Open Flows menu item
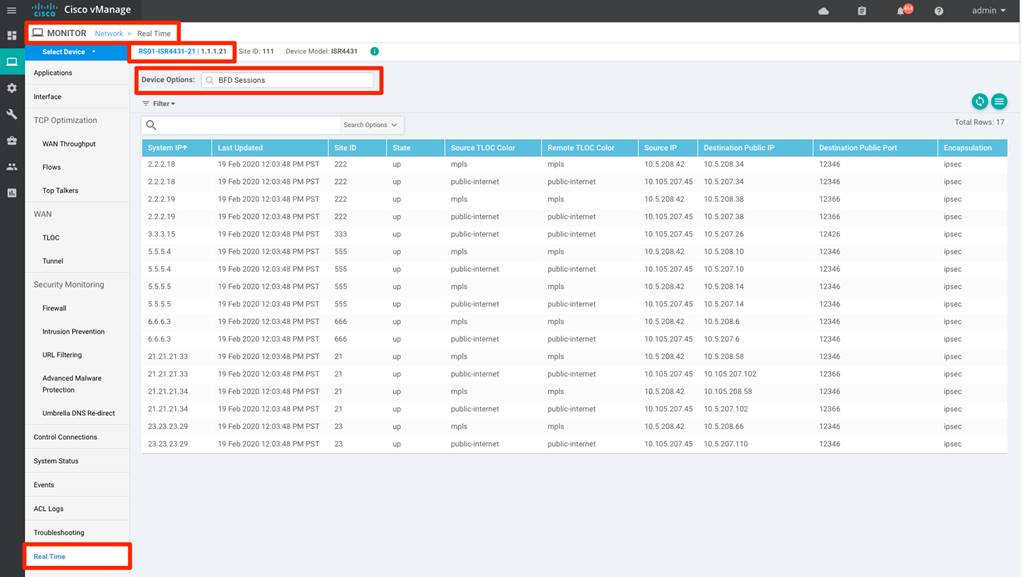Image resolution: width=1022 pixels, height=577 pixels. click(x=51, y=167)
